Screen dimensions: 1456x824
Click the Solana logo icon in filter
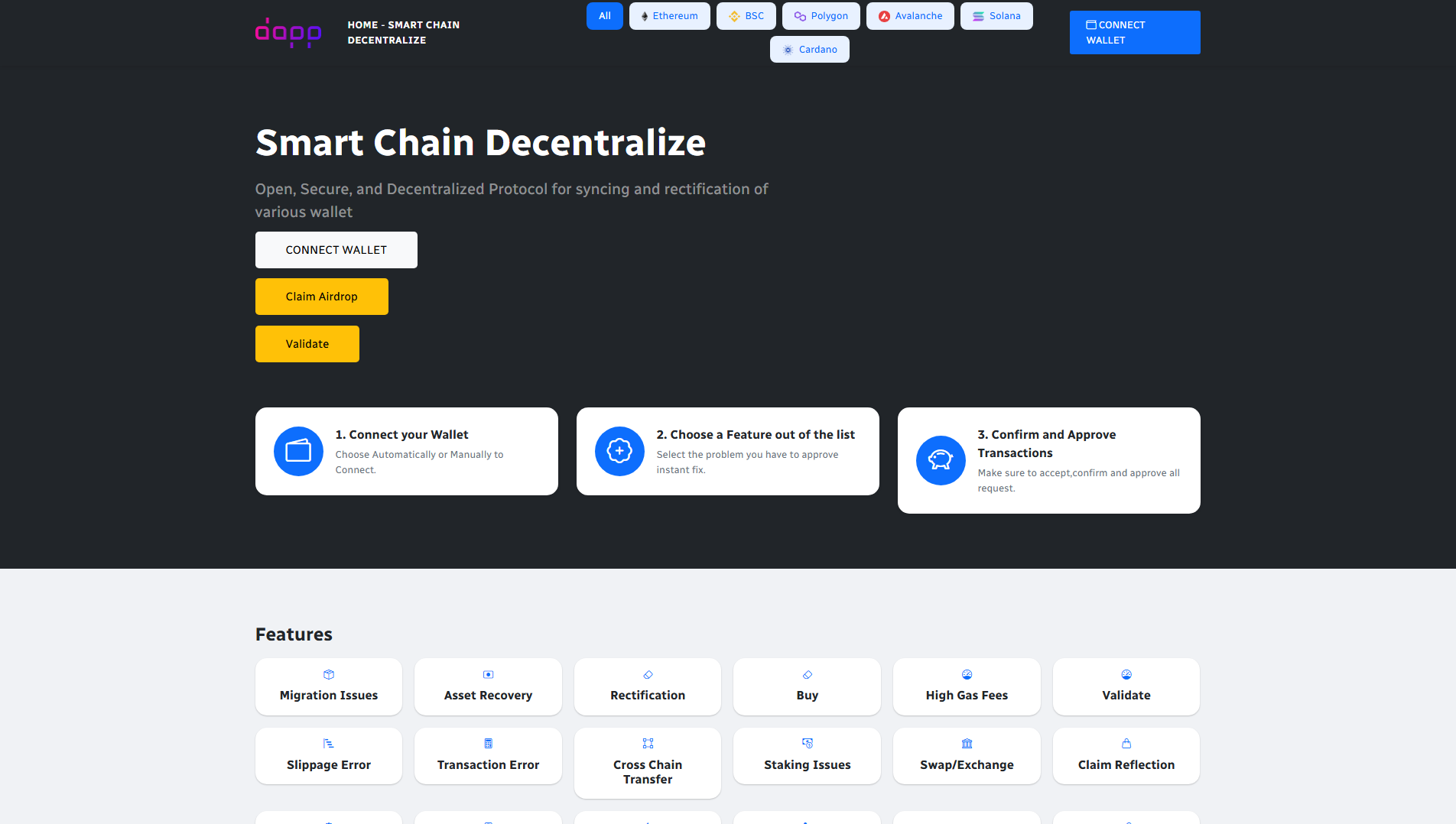point(978,16)
